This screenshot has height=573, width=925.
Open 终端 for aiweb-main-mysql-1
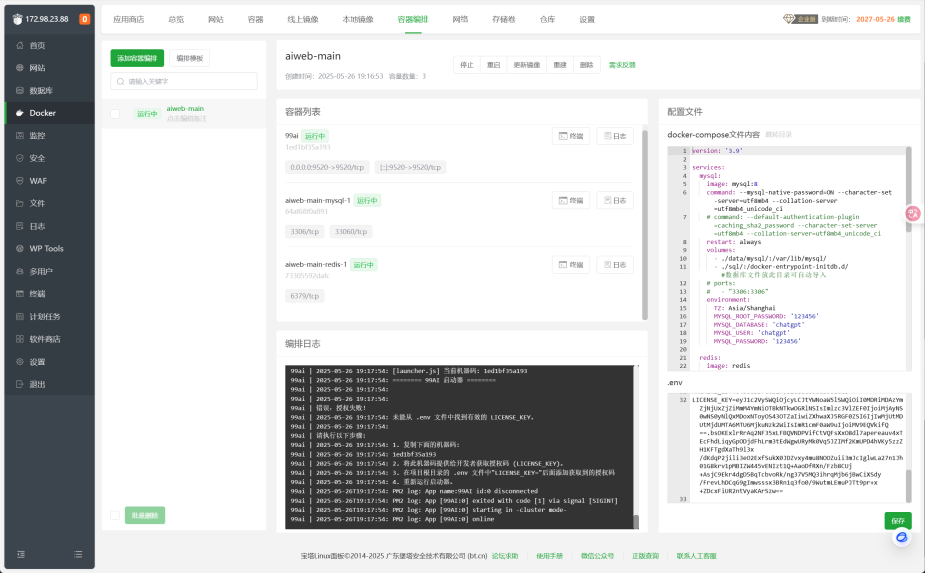[571, 201]
